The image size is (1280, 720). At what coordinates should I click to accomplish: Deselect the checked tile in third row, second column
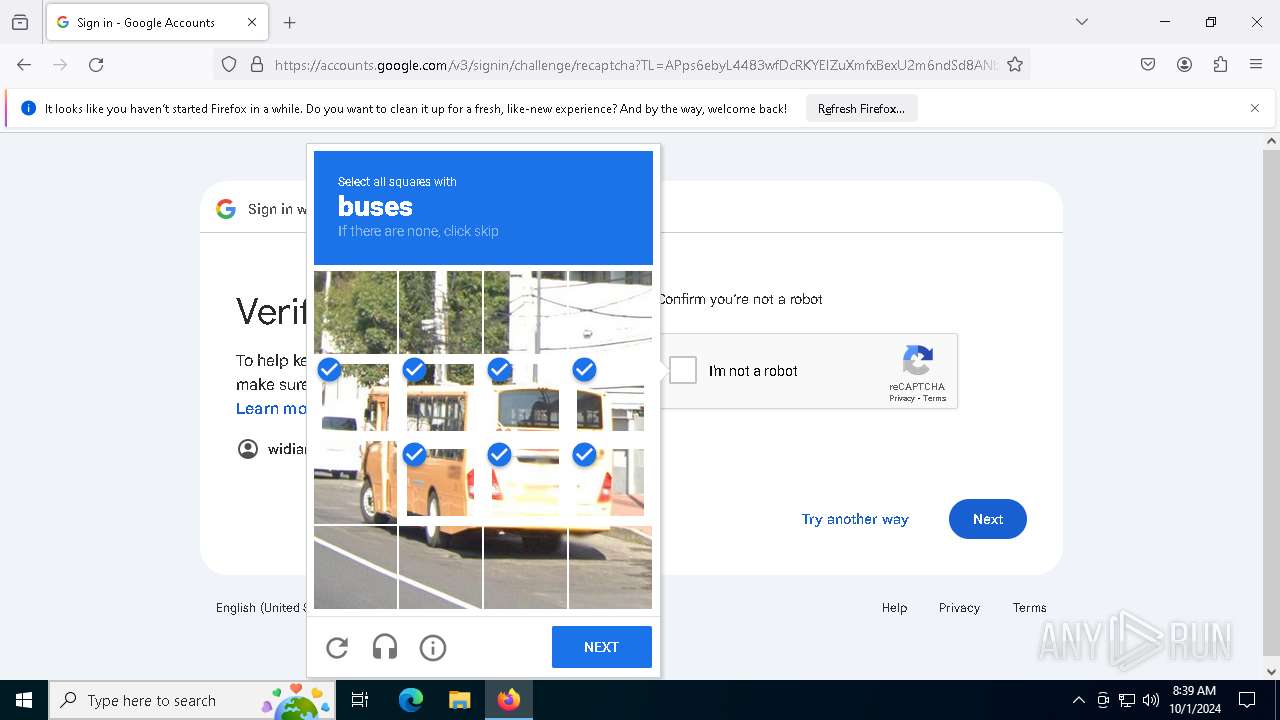click(440, 482)
